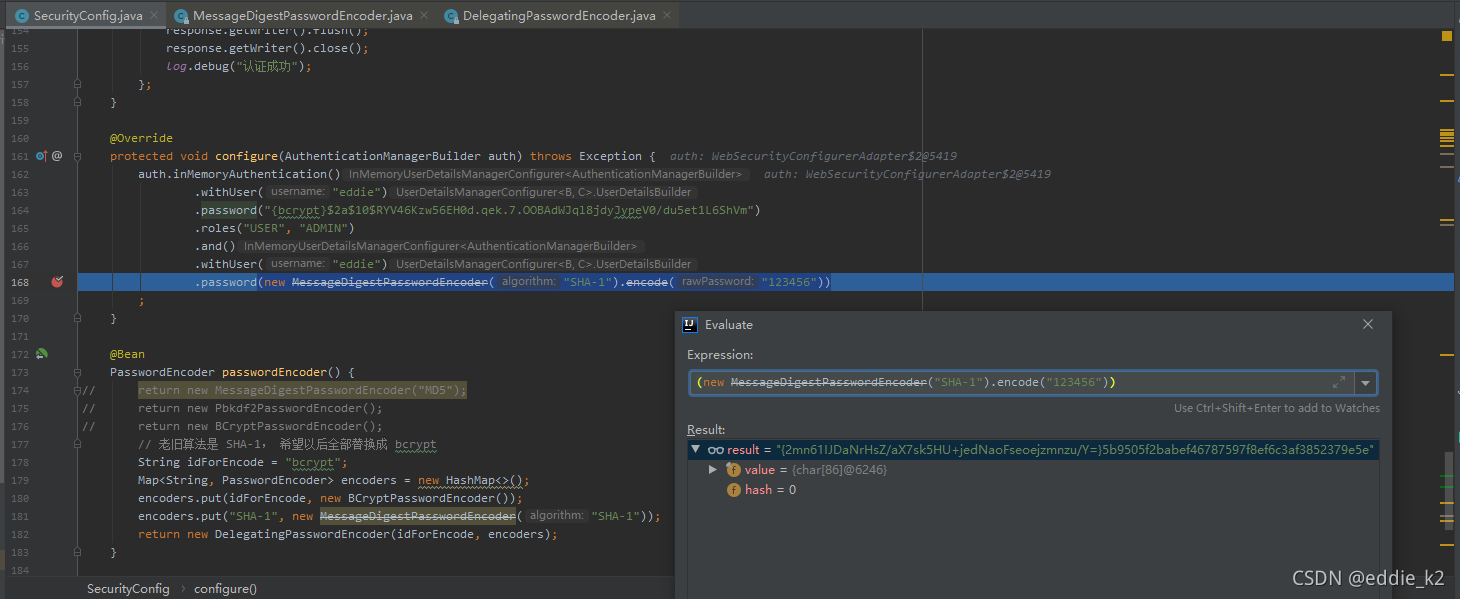Click locked class icon on DelegatingPasswordEncoder tab
Screen dimensions: 1460x599
click(x=452, y=16)
